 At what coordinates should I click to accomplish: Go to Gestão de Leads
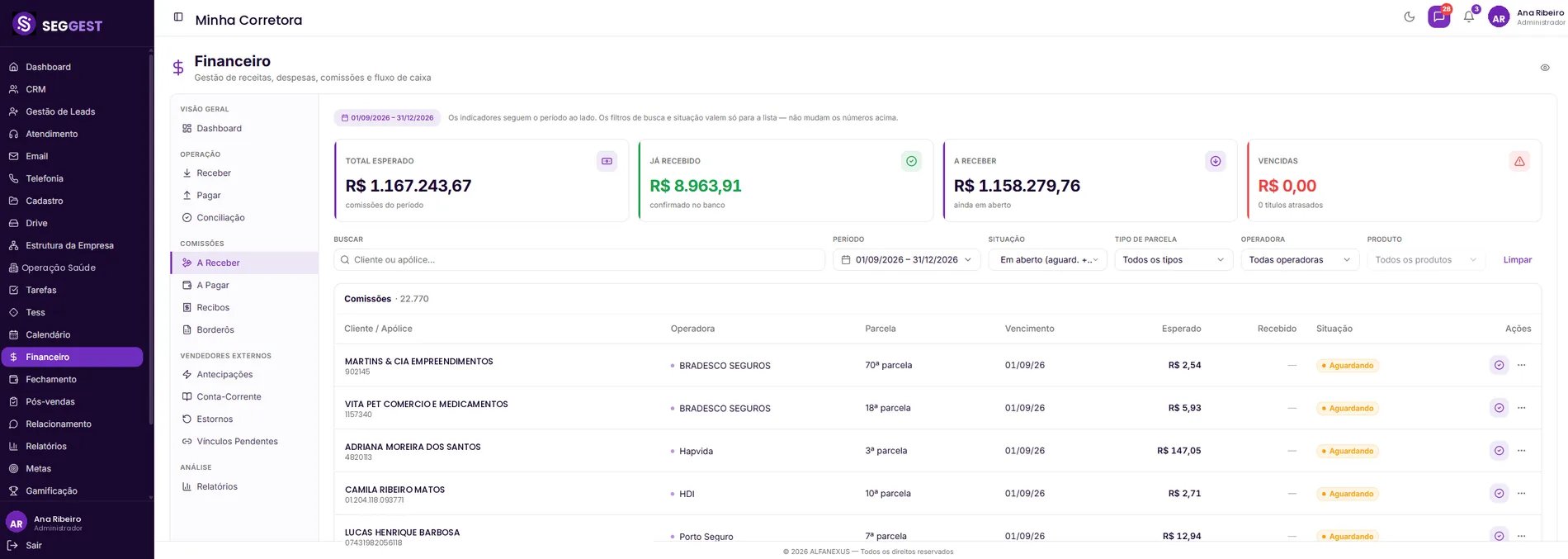pos(73,111)
